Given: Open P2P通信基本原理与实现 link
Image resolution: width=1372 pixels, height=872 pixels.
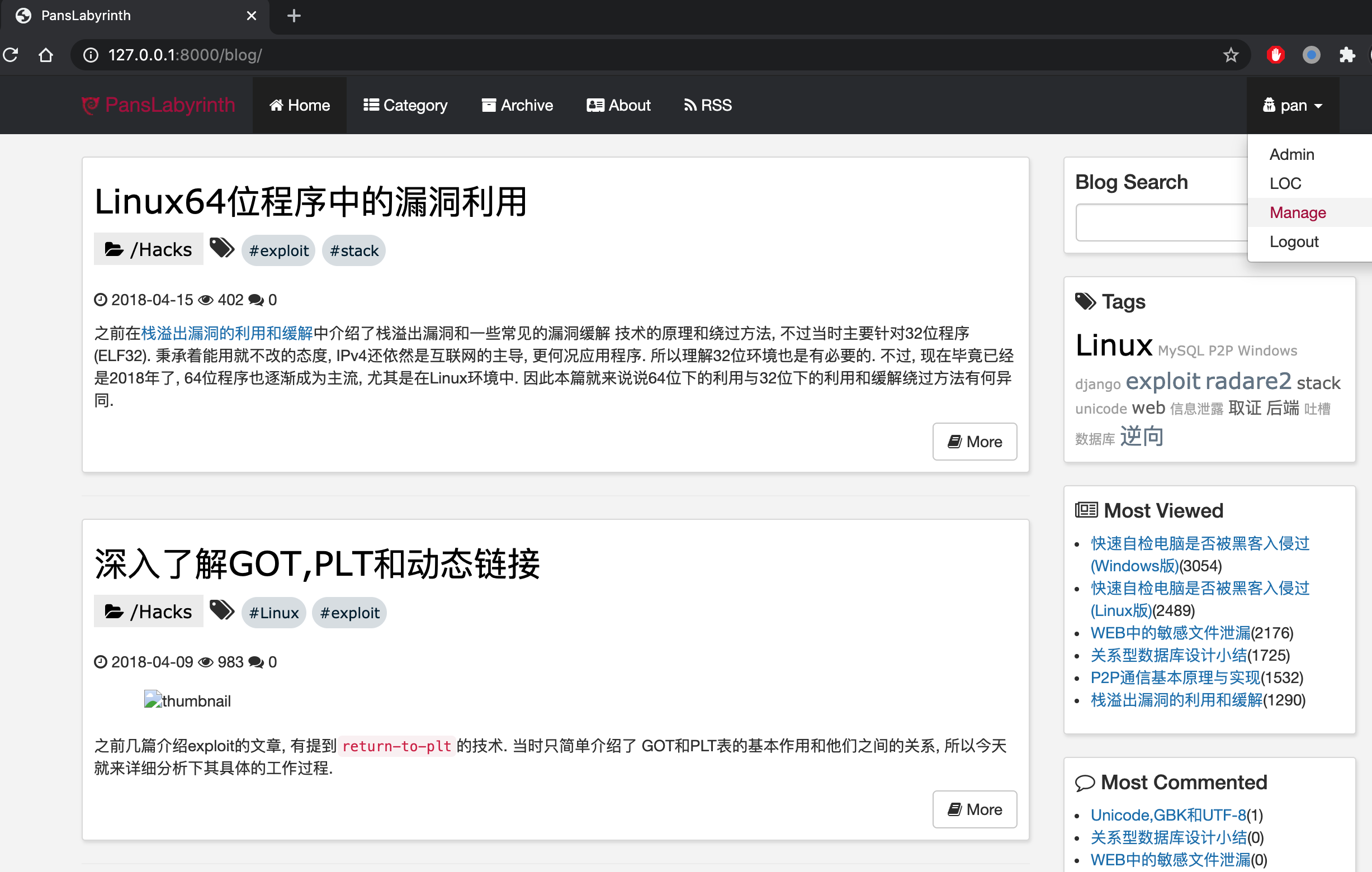Looking at the screenshot, I should 1175,677.
